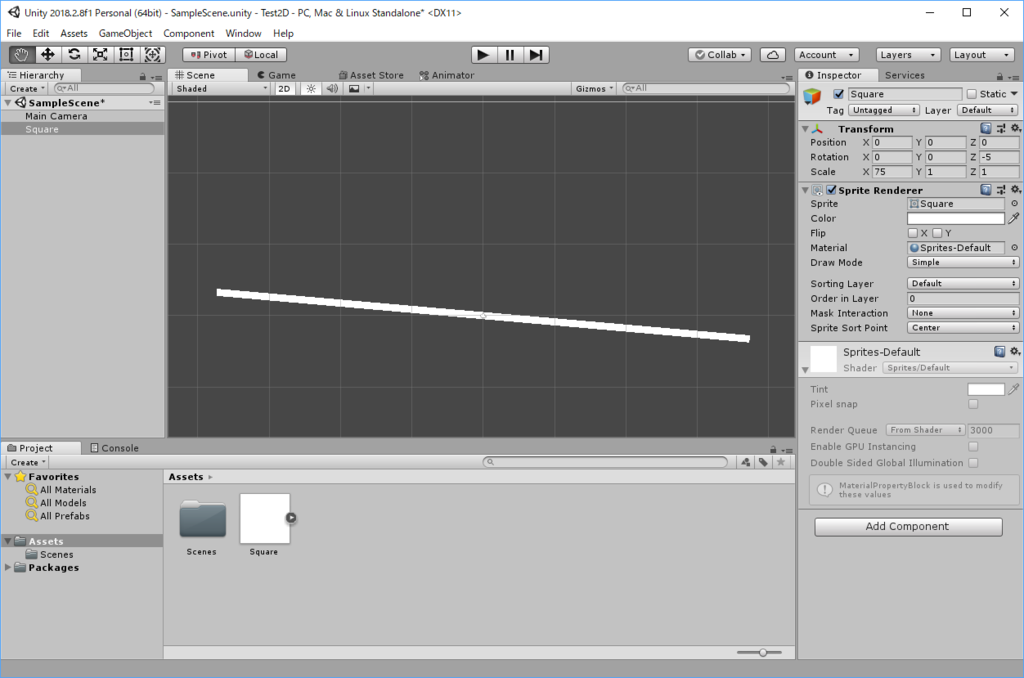
Task: Open Mask Interaction dropdown
Action: tap(963, 314)
